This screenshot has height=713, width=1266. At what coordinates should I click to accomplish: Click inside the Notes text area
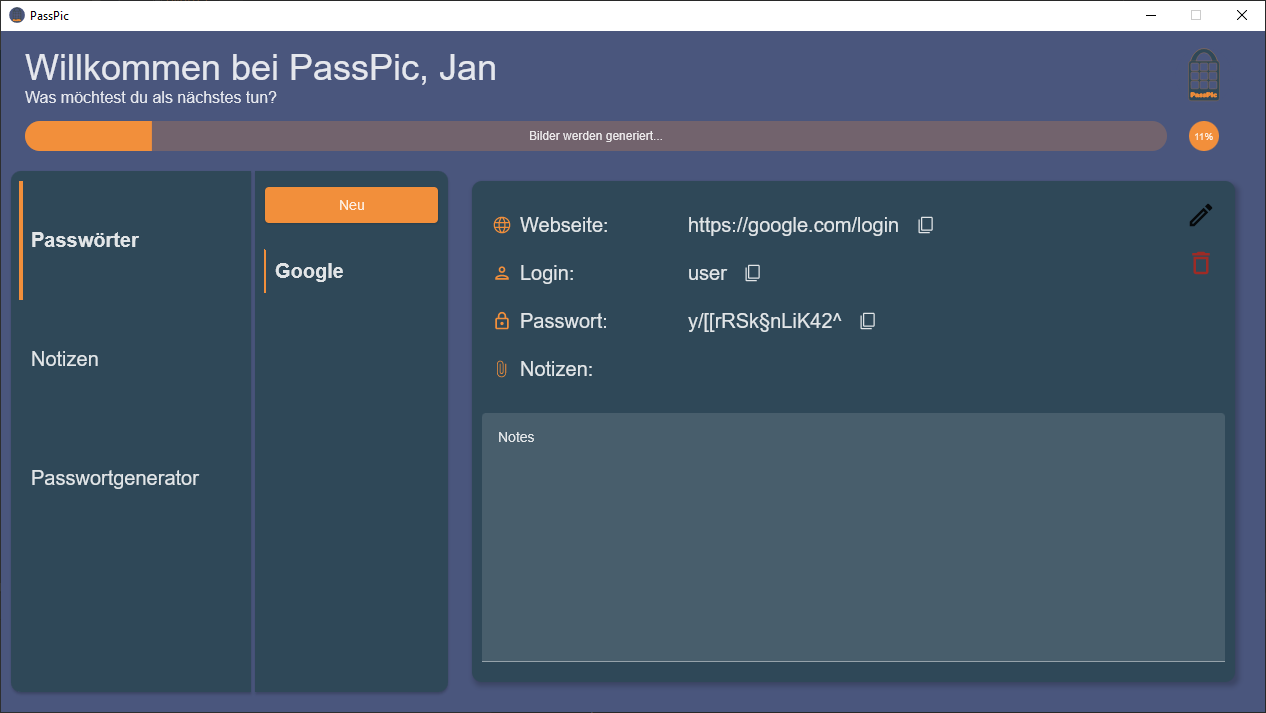[x=853, y=537]
